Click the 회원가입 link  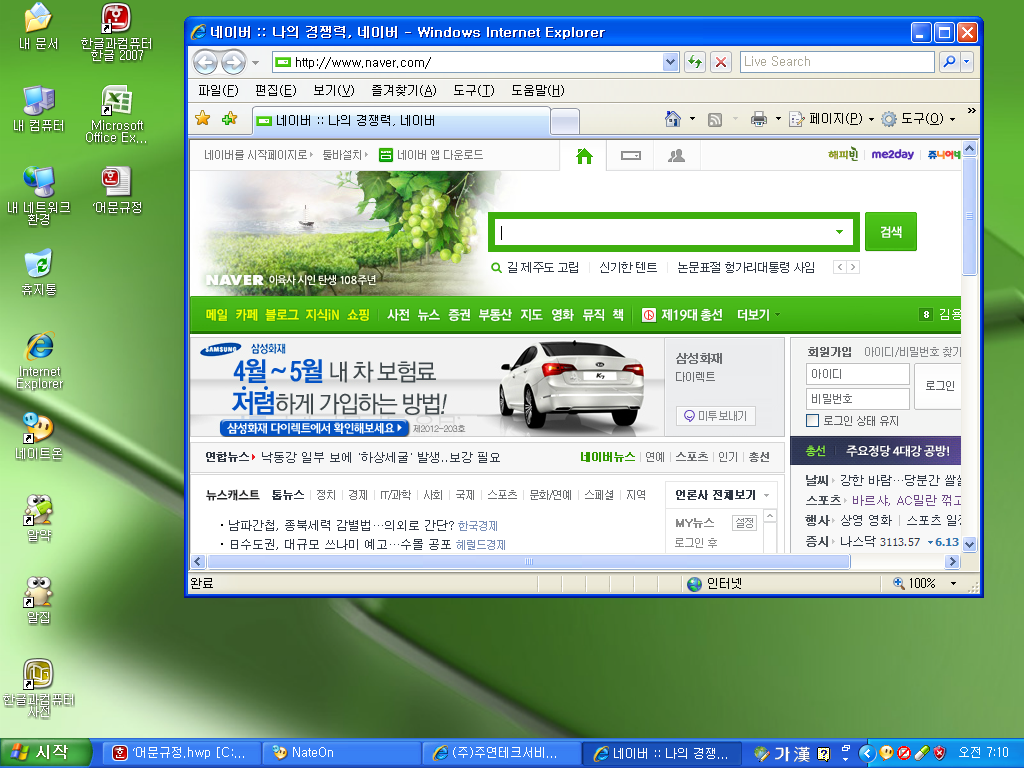(x=829, y=352)
